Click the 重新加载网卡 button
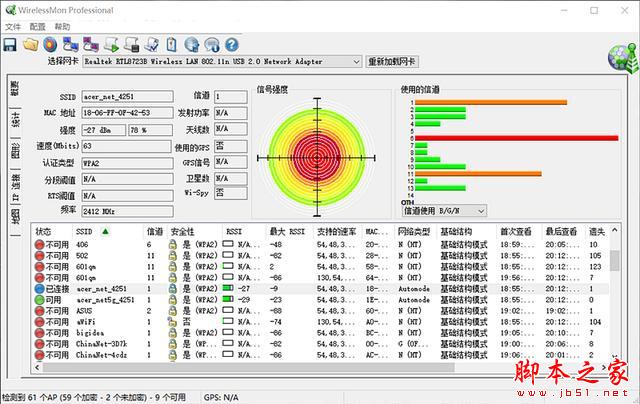The width and height of the screenshot is (640, 404). [x=392, y=62]
